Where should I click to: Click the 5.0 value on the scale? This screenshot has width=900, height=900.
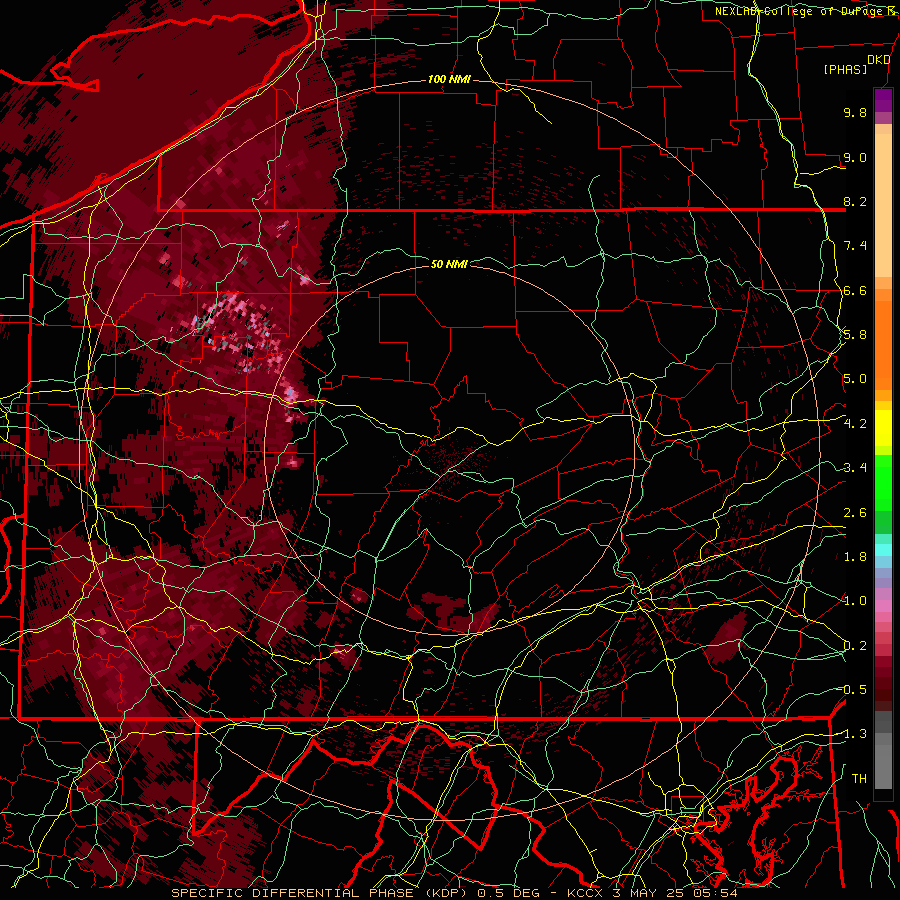pyautogui.click(x=855, y=379)
